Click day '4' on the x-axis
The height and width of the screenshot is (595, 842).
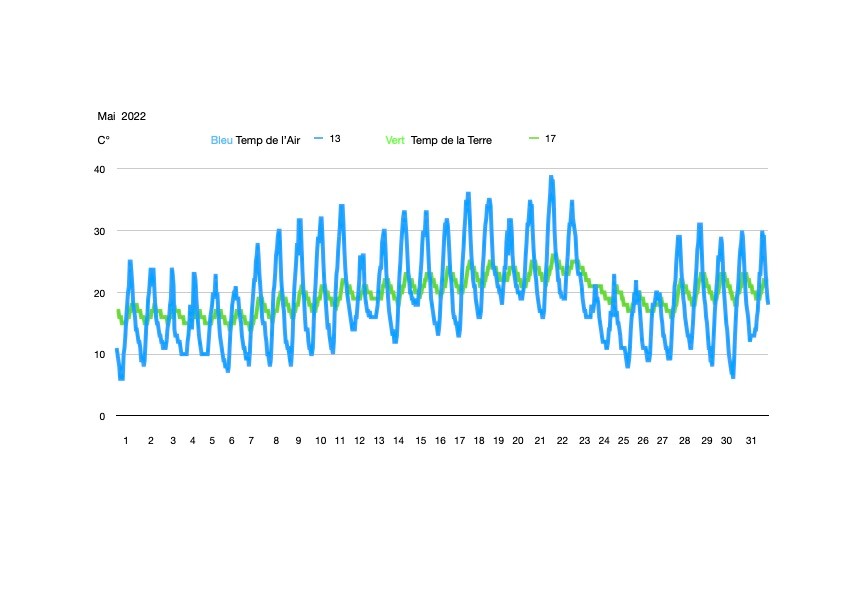(193, 440)
